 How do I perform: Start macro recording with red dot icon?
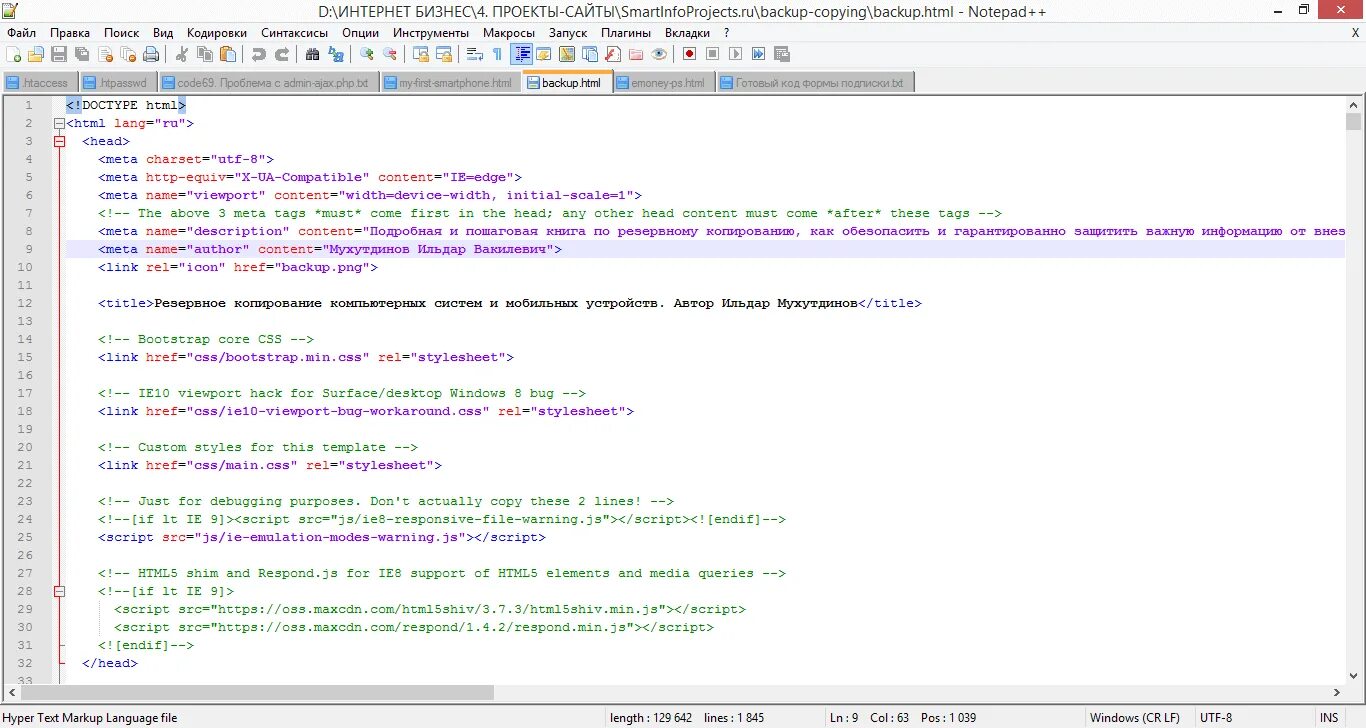click(689, 54)
